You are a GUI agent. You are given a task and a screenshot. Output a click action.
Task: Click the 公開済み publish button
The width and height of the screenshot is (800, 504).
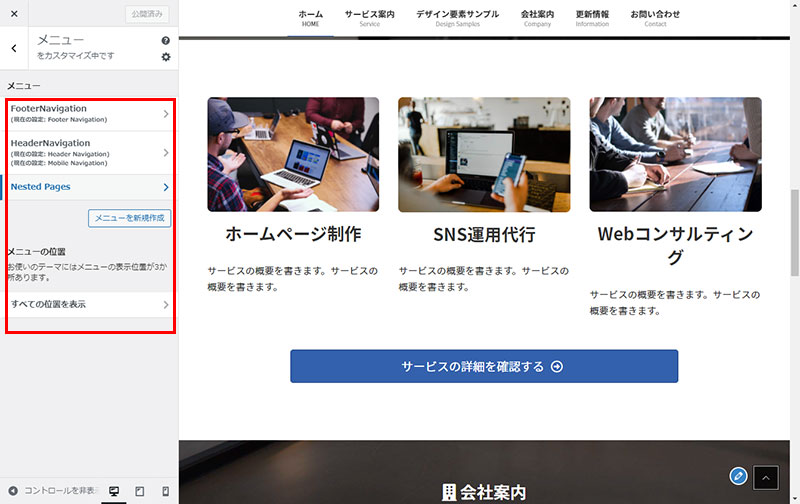click(x=148, y=14)
